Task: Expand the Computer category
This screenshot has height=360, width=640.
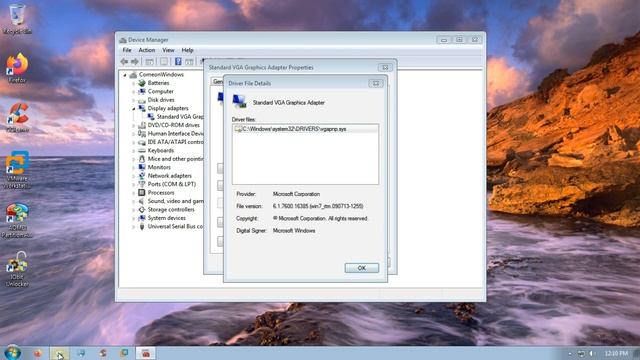Action: pyautogui.click(x=133, y=92)
